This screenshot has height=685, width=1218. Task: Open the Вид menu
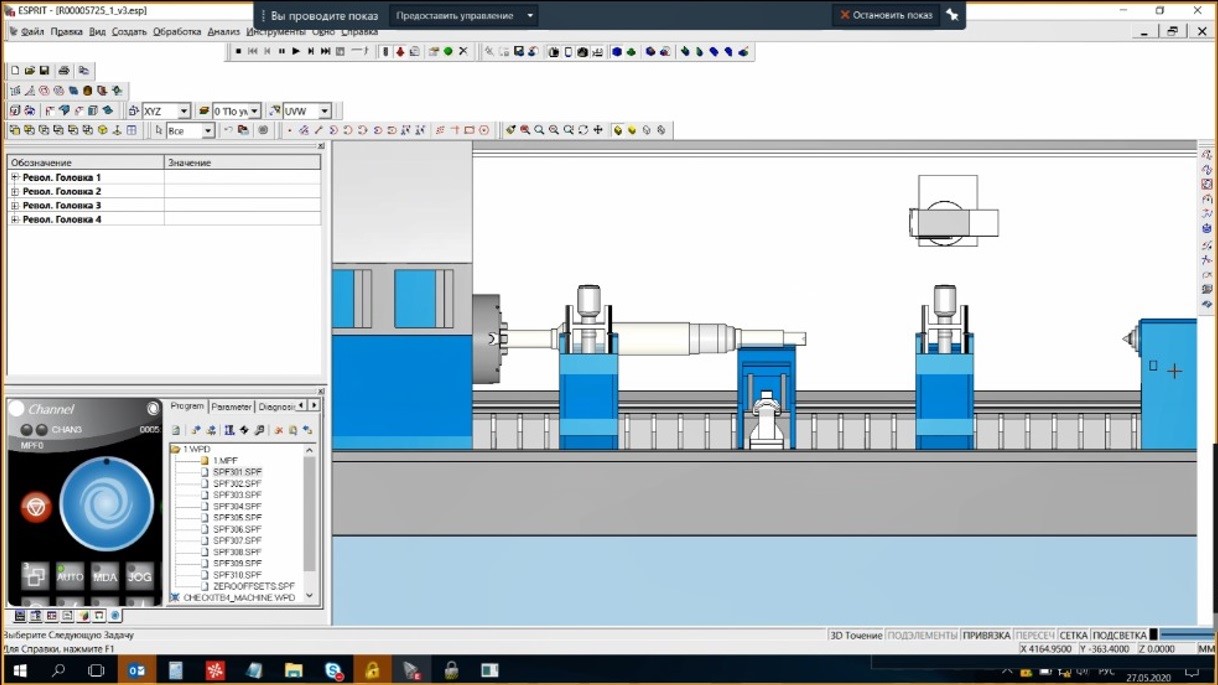[97, 31]
